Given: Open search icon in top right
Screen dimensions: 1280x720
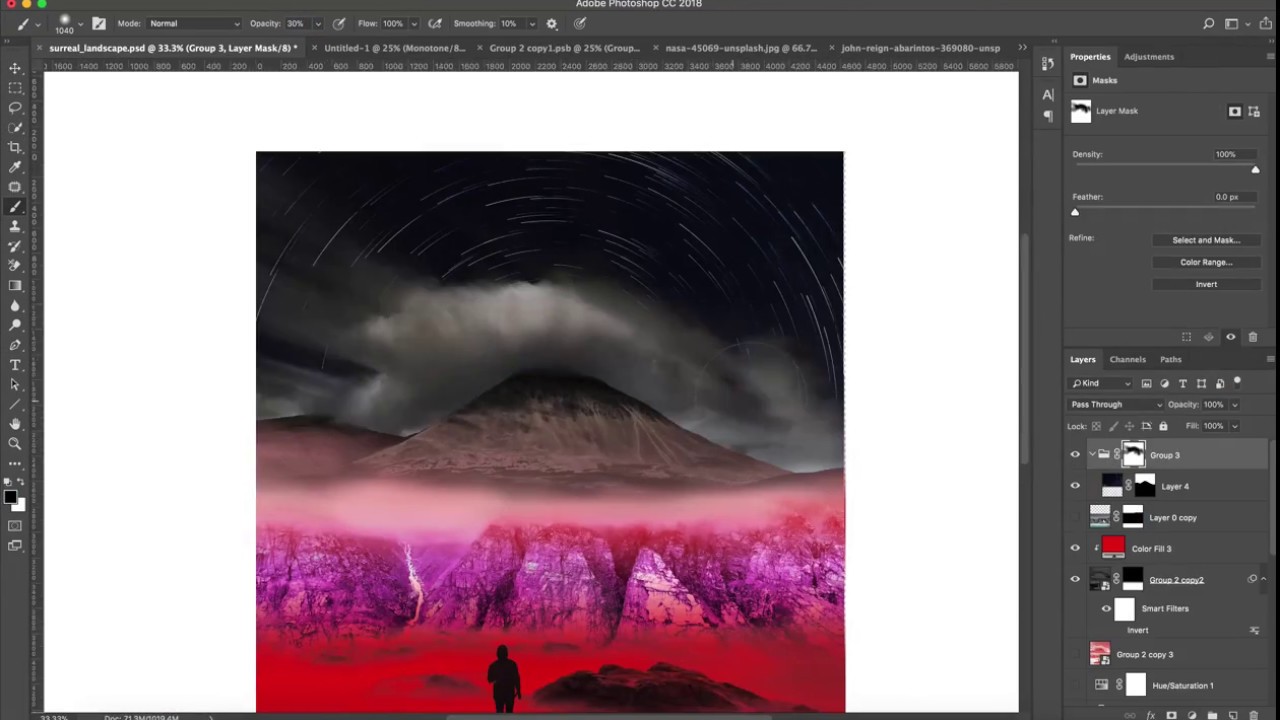Looking at the screenshot, I should click(x=1209, y=23).
